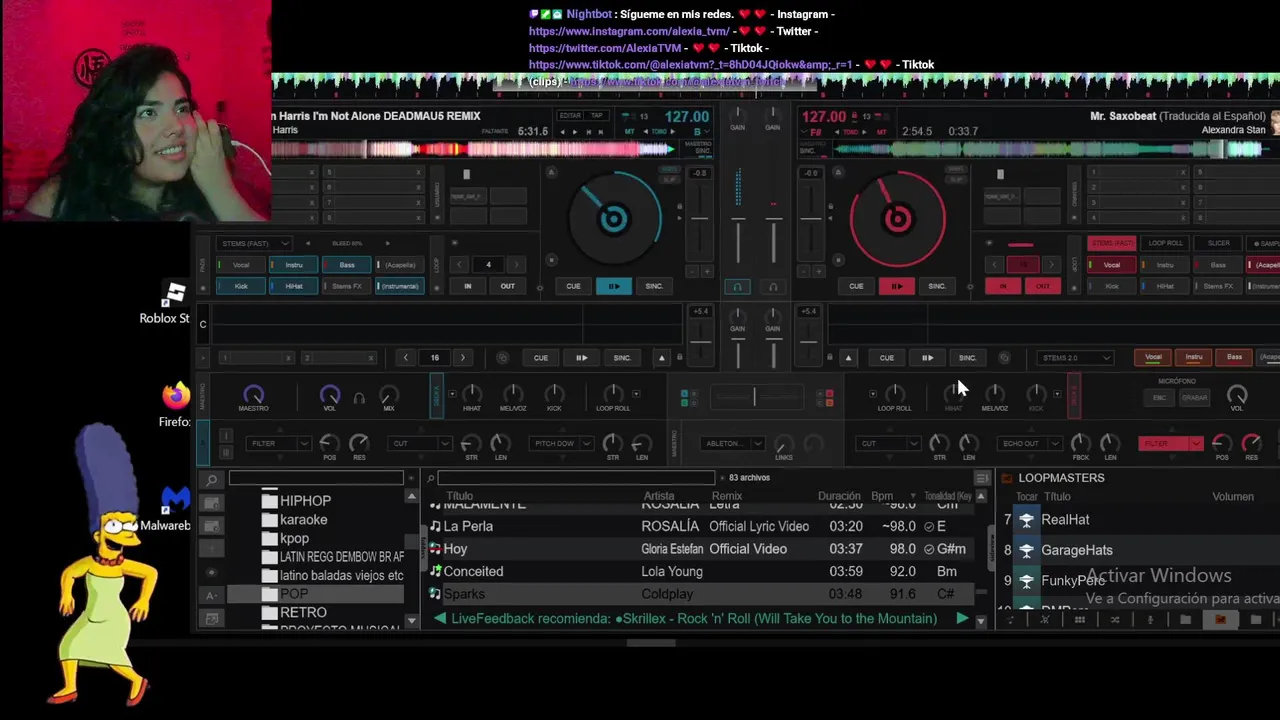
Task: Click the left HIHAT effect knob
Action: [x=472, y=394]
